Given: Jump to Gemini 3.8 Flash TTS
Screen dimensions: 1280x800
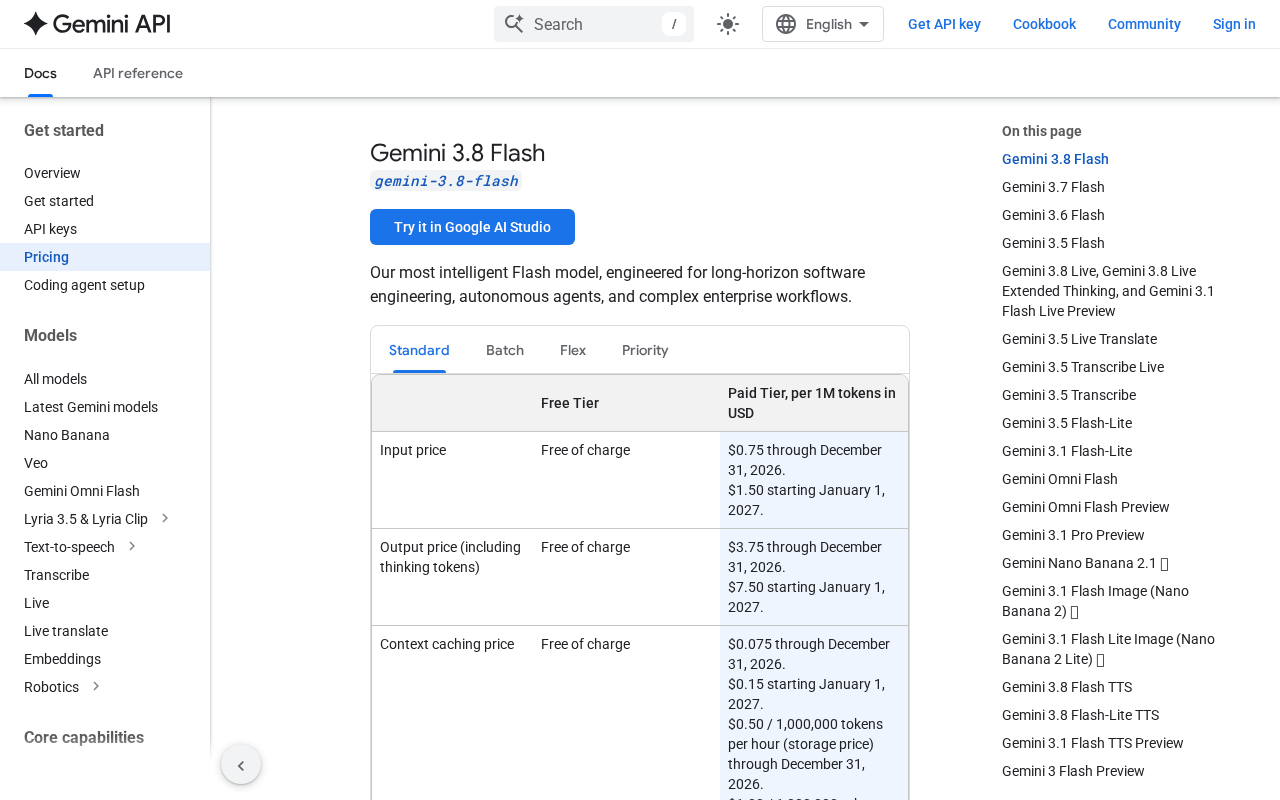Looking at the screenshot, I should point(1067,687).
